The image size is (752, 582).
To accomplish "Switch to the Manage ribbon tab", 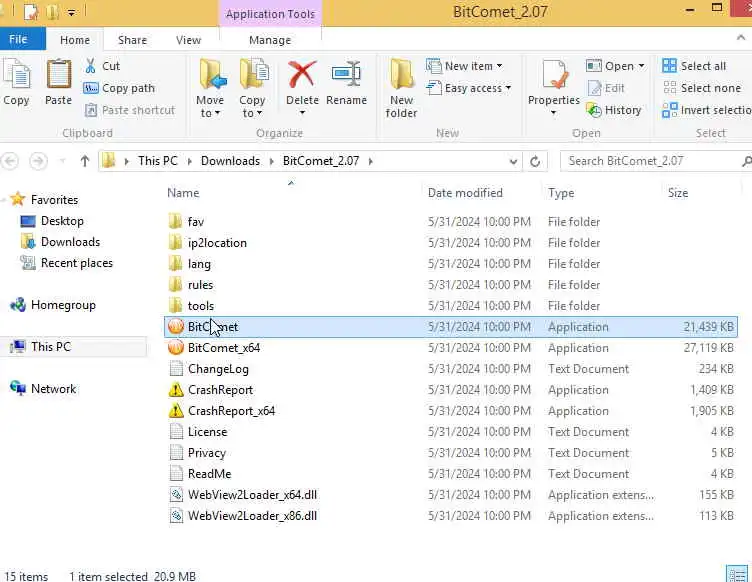I will coord(270,40).
